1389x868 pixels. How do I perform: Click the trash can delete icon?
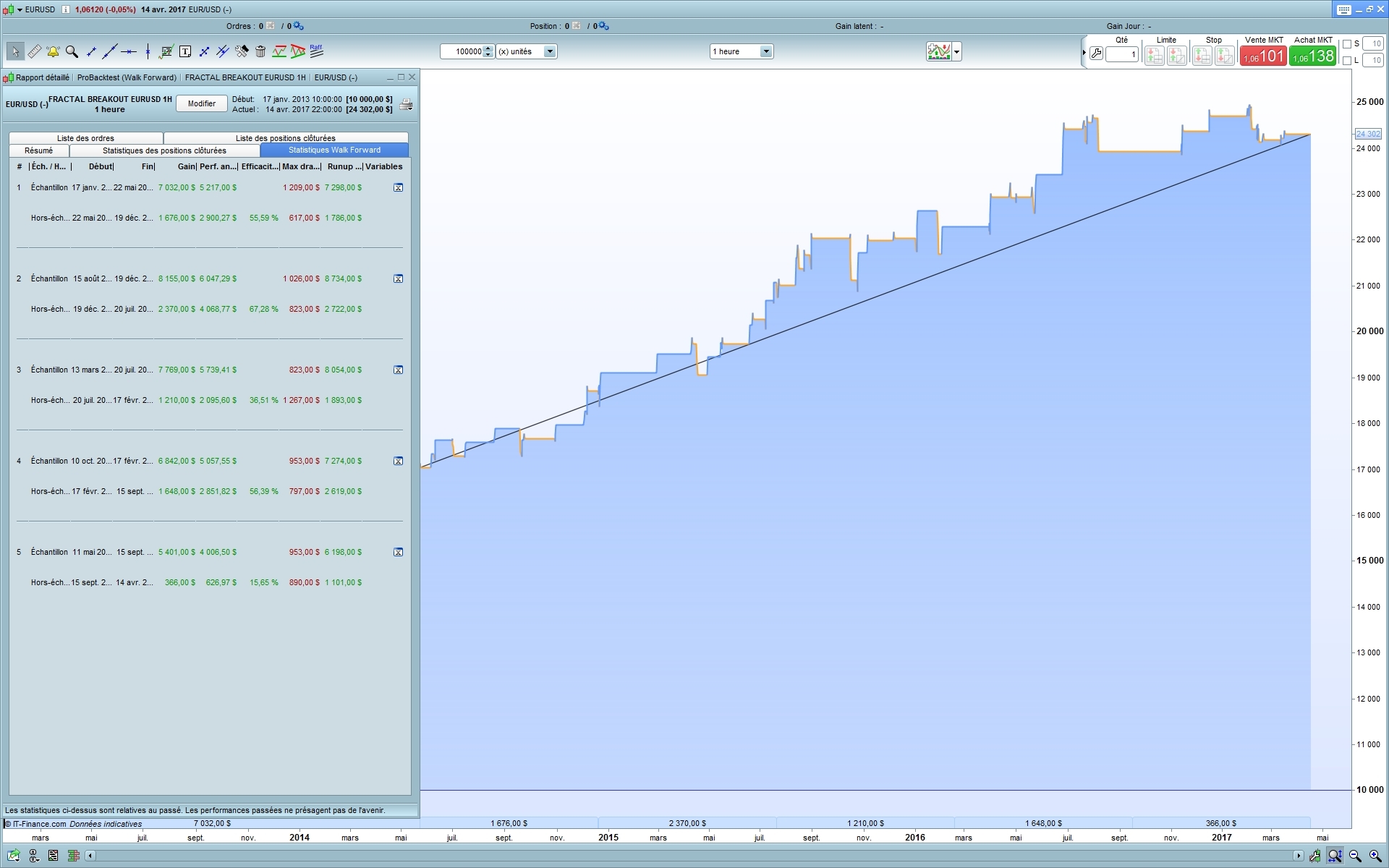(260, 51)
